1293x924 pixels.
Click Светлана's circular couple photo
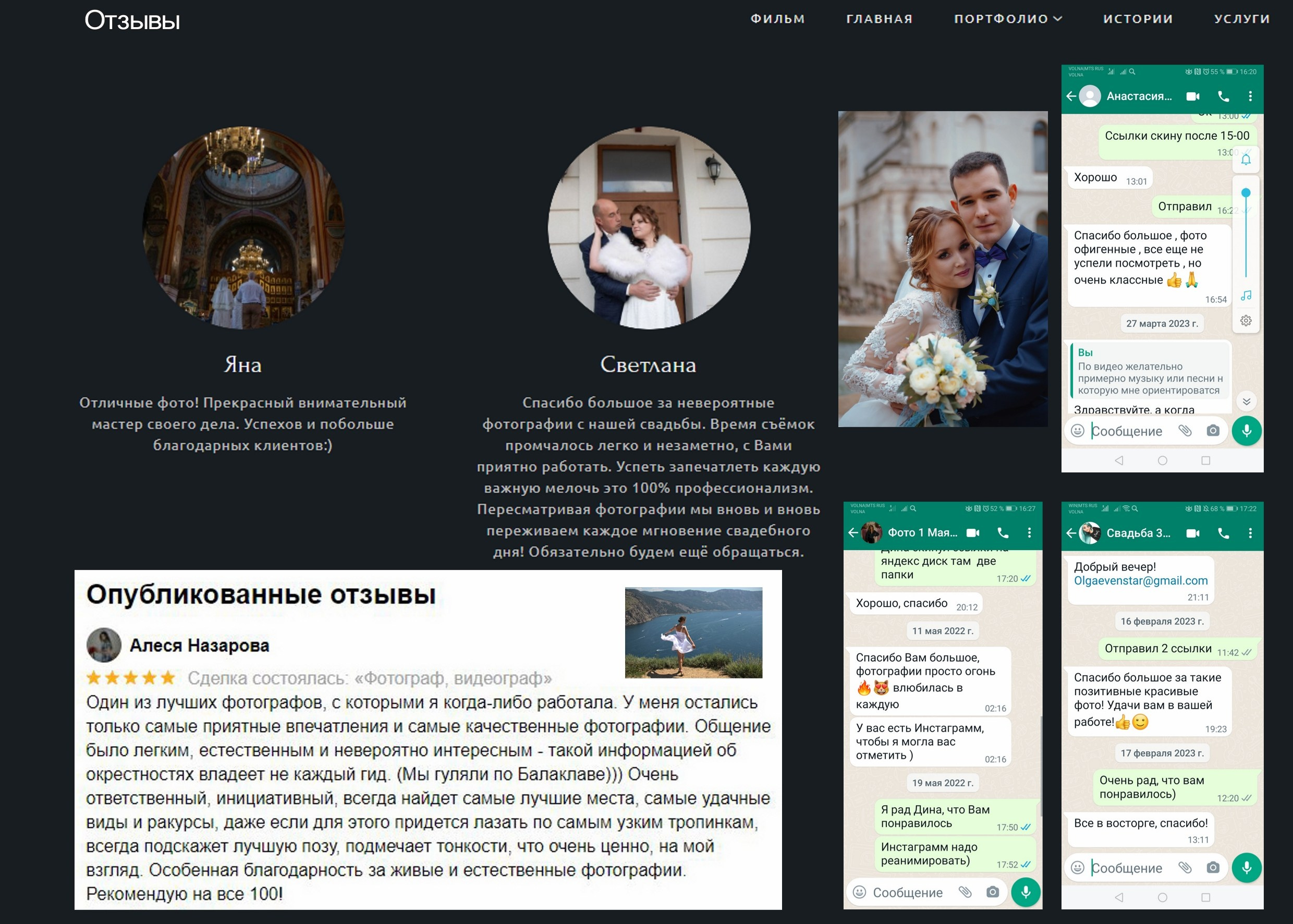[x=649, y=227]
